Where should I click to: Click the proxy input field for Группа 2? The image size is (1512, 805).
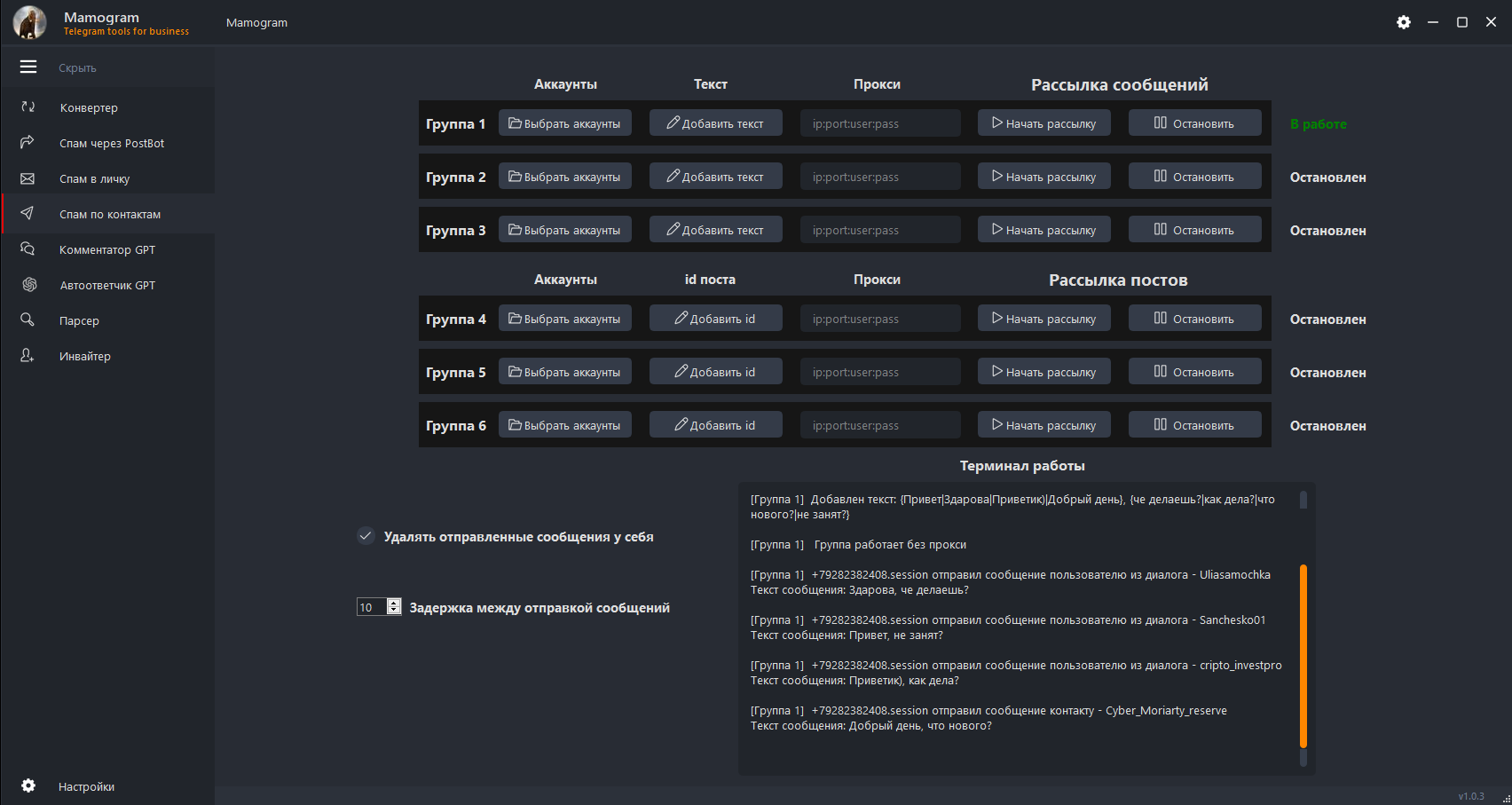[880, 177]
